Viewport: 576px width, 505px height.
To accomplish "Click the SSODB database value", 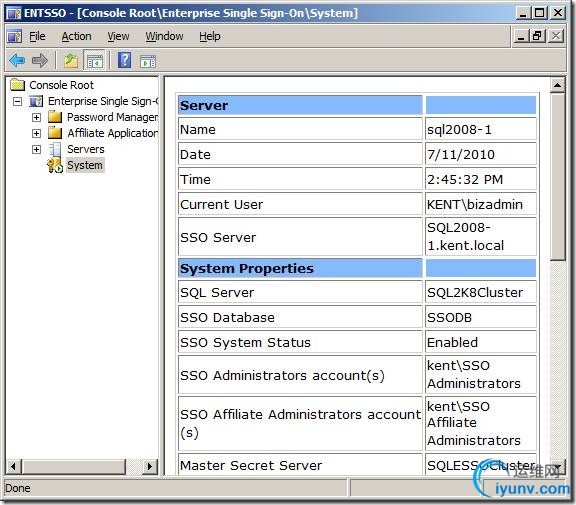I will (449, 318).
